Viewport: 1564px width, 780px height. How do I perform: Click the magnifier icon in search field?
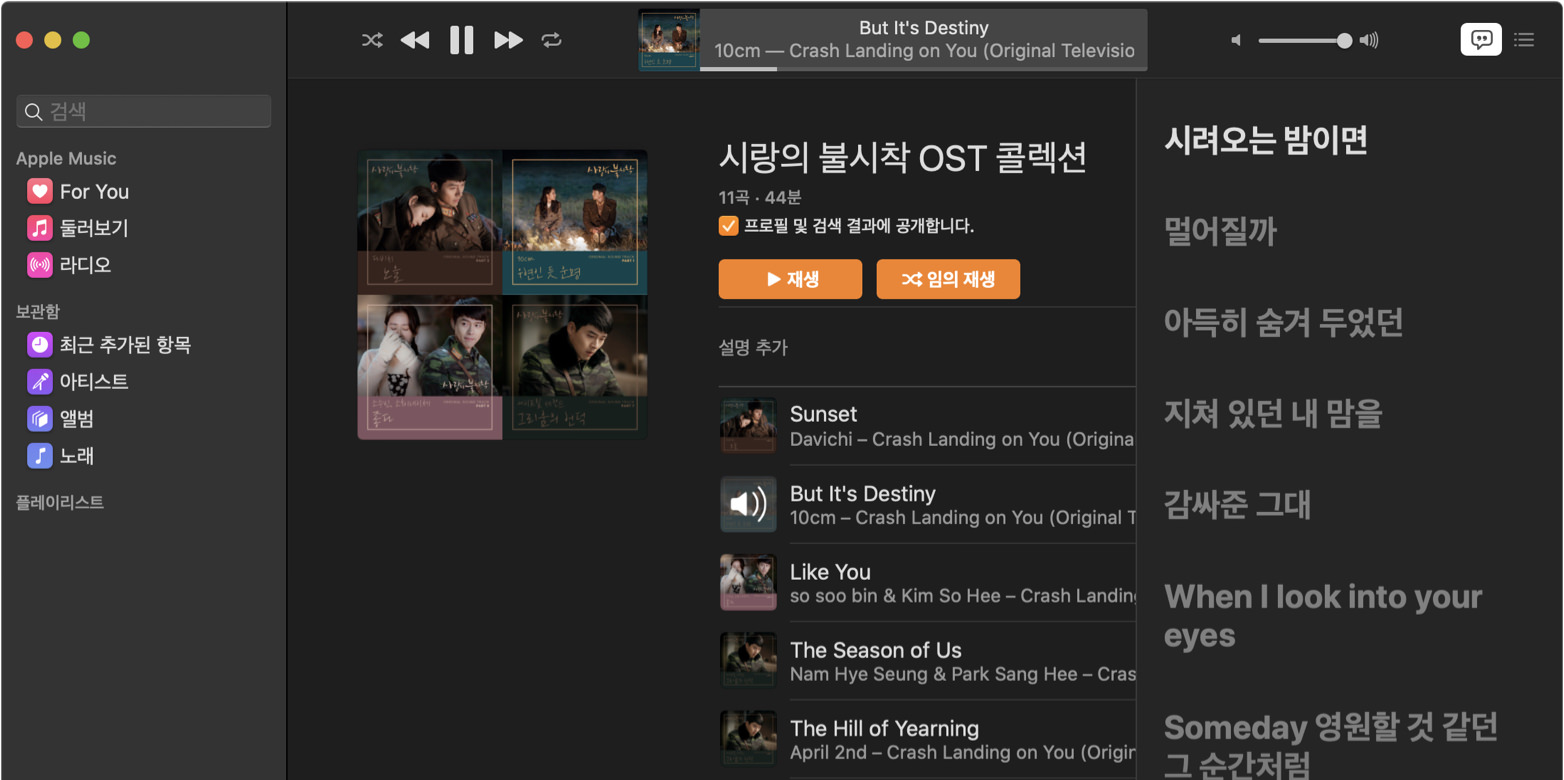pyautogui.click(x=34, y=112)
